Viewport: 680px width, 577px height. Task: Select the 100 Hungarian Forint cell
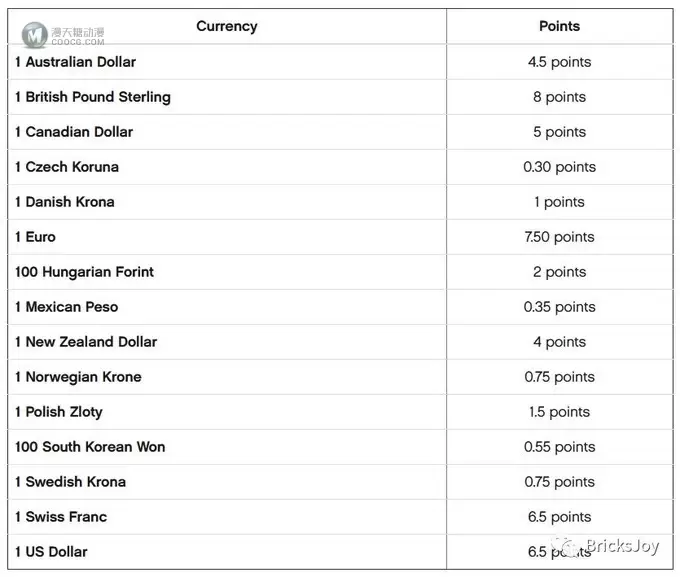(227, 272)
